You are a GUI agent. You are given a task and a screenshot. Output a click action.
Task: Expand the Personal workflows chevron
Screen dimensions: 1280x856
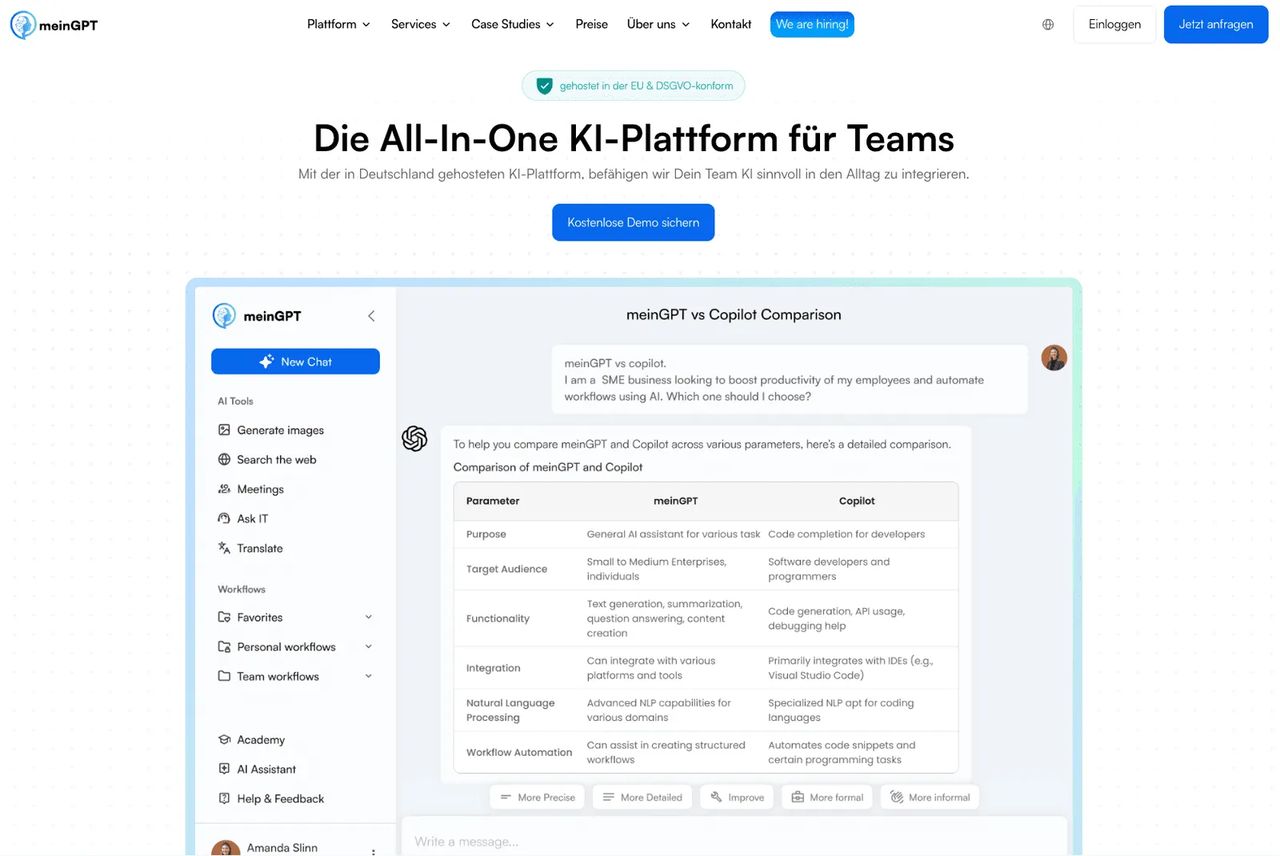pyautogui.click(x=368, y=647)
